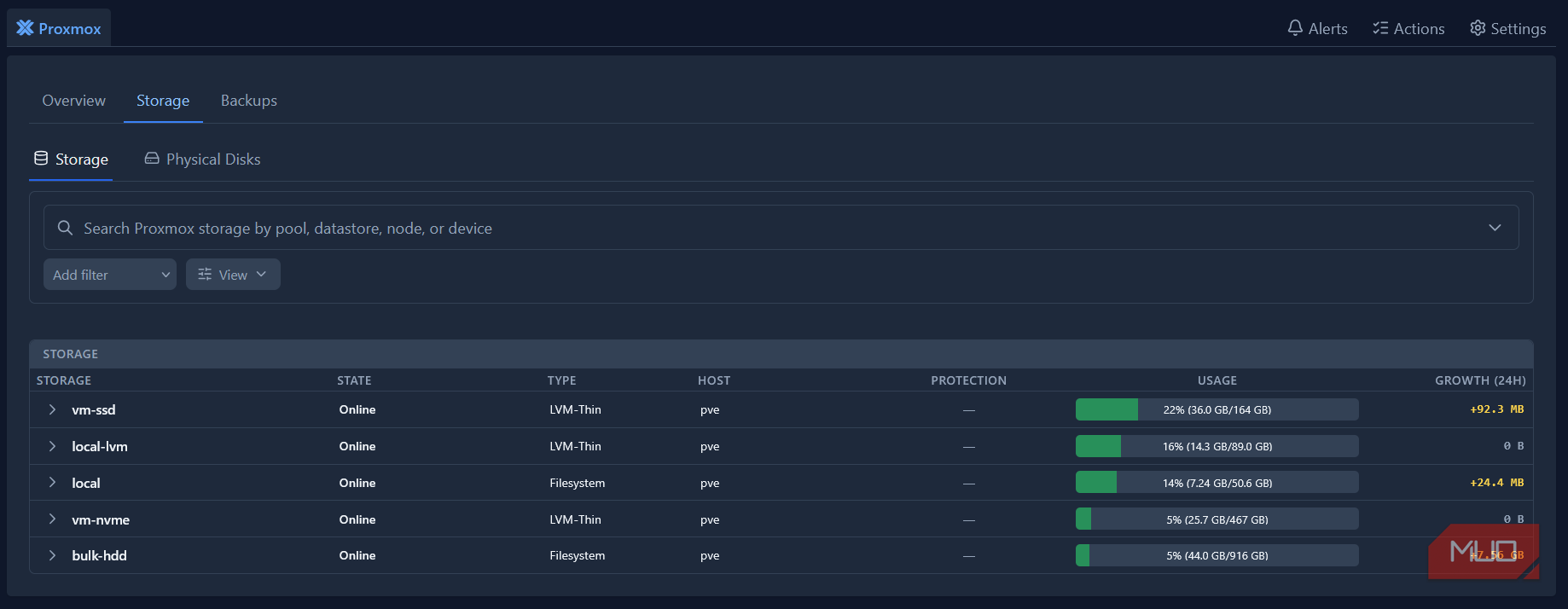Click the View sliders icon
The height and width of the screenshot is (609, 1568).
[205, 274]
